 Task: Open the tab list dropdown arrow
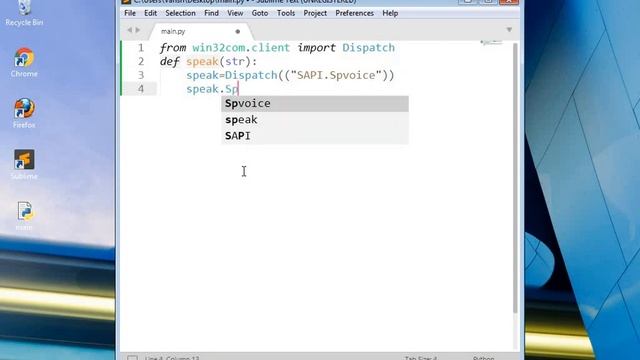coord(509,30)
